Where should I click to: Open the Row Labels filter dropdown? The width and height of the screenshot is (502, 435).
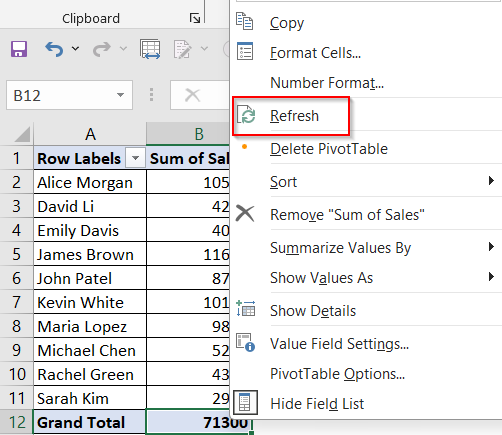pyautogui.click(x=135, y=158)
